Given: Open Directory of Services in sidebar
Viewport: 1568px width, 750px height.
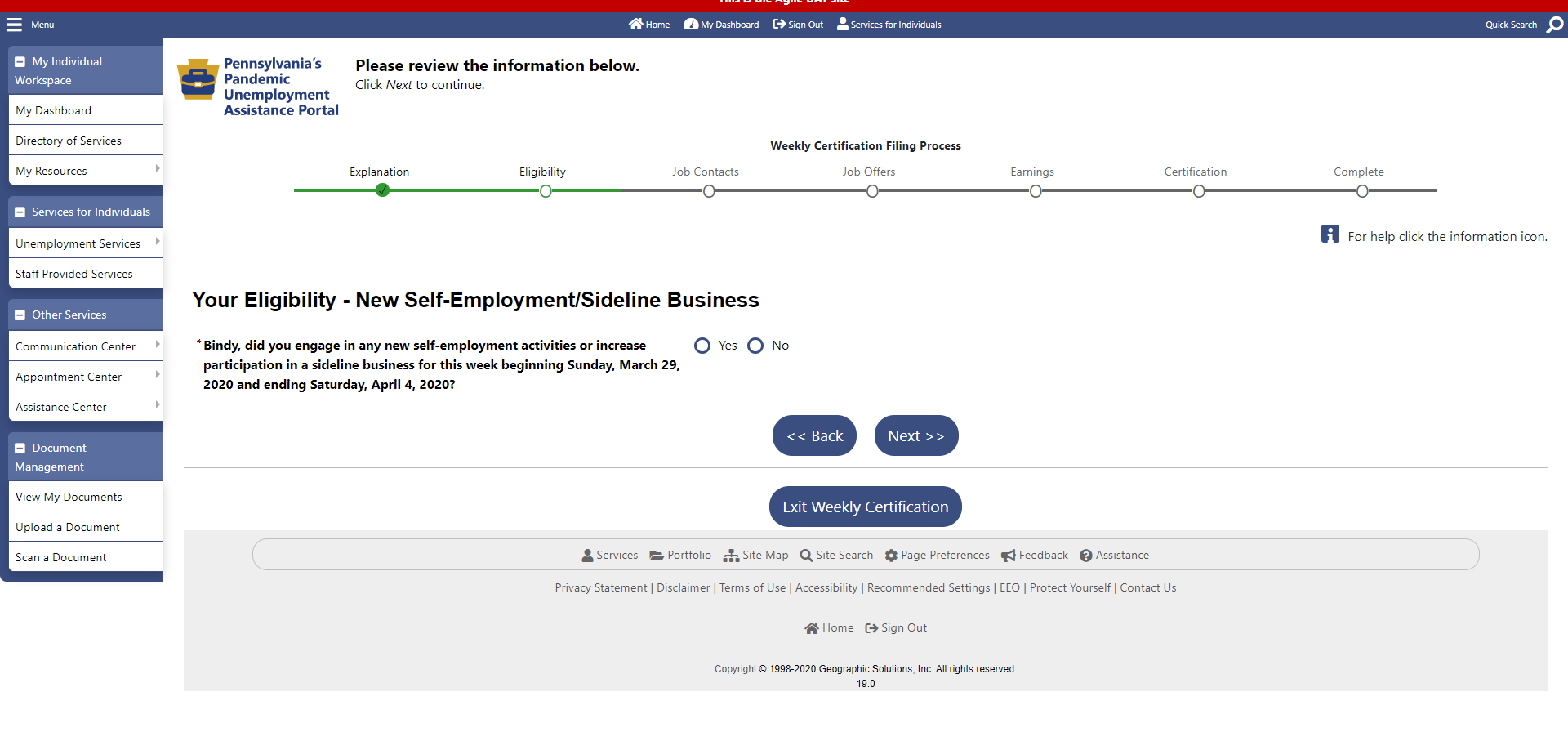Looking at the screenshot, I should pyautogui.click(x=69, y=141).
